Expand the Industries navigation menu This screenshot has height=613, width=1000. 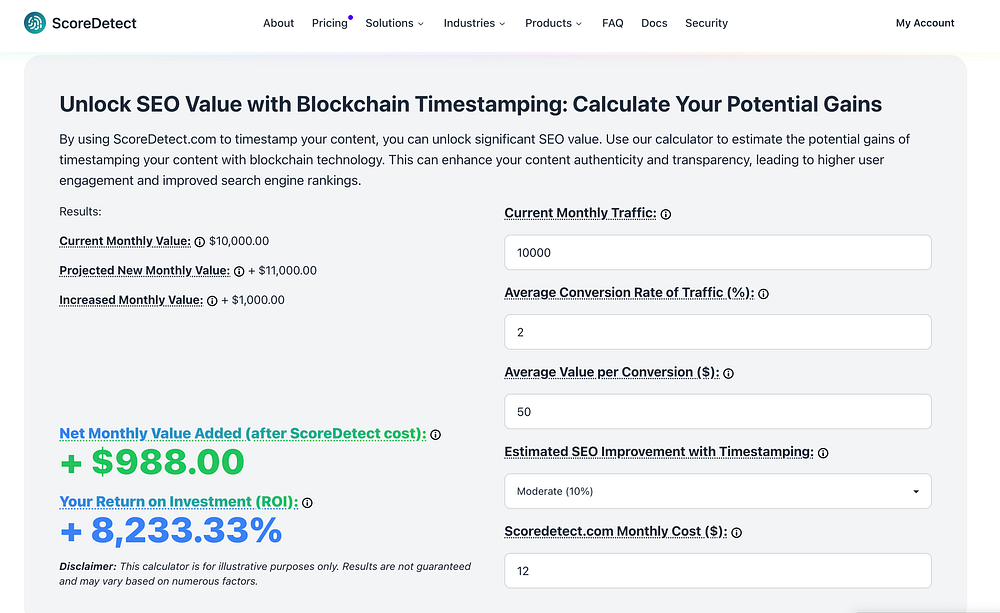click(x=474, y=23)
